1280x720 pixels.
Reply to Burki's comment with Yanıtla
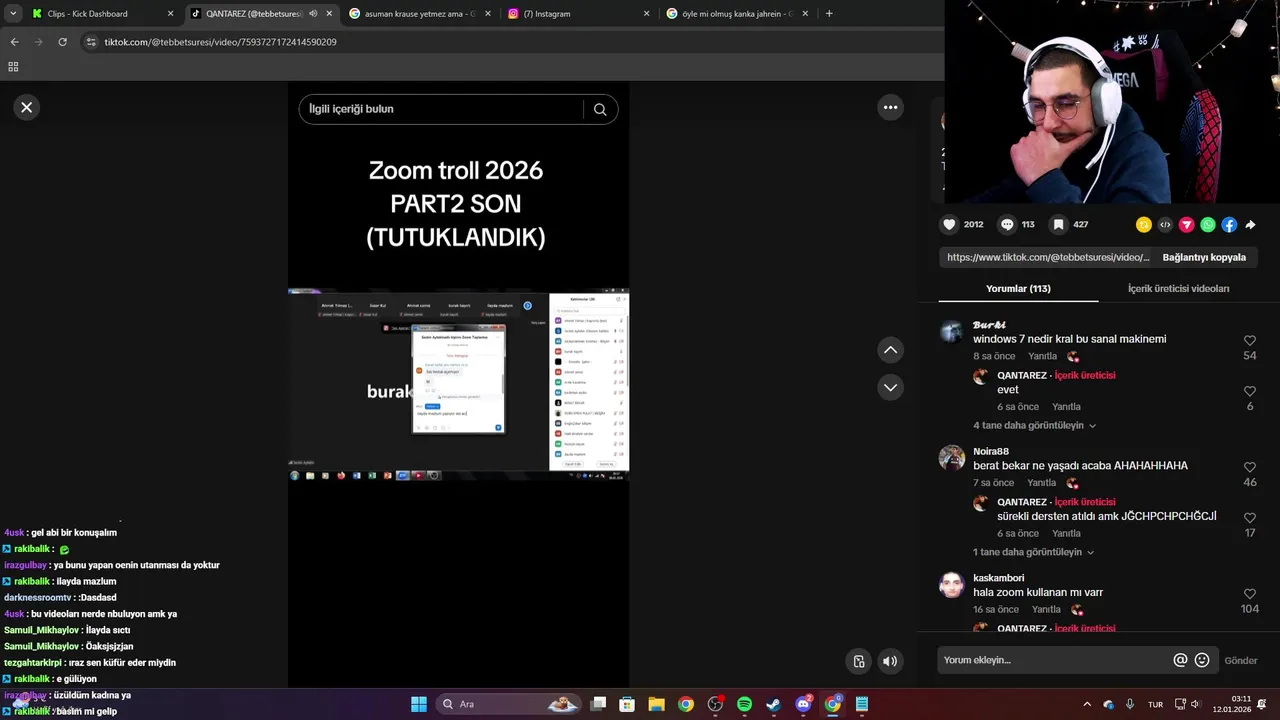click(1042, 357)
